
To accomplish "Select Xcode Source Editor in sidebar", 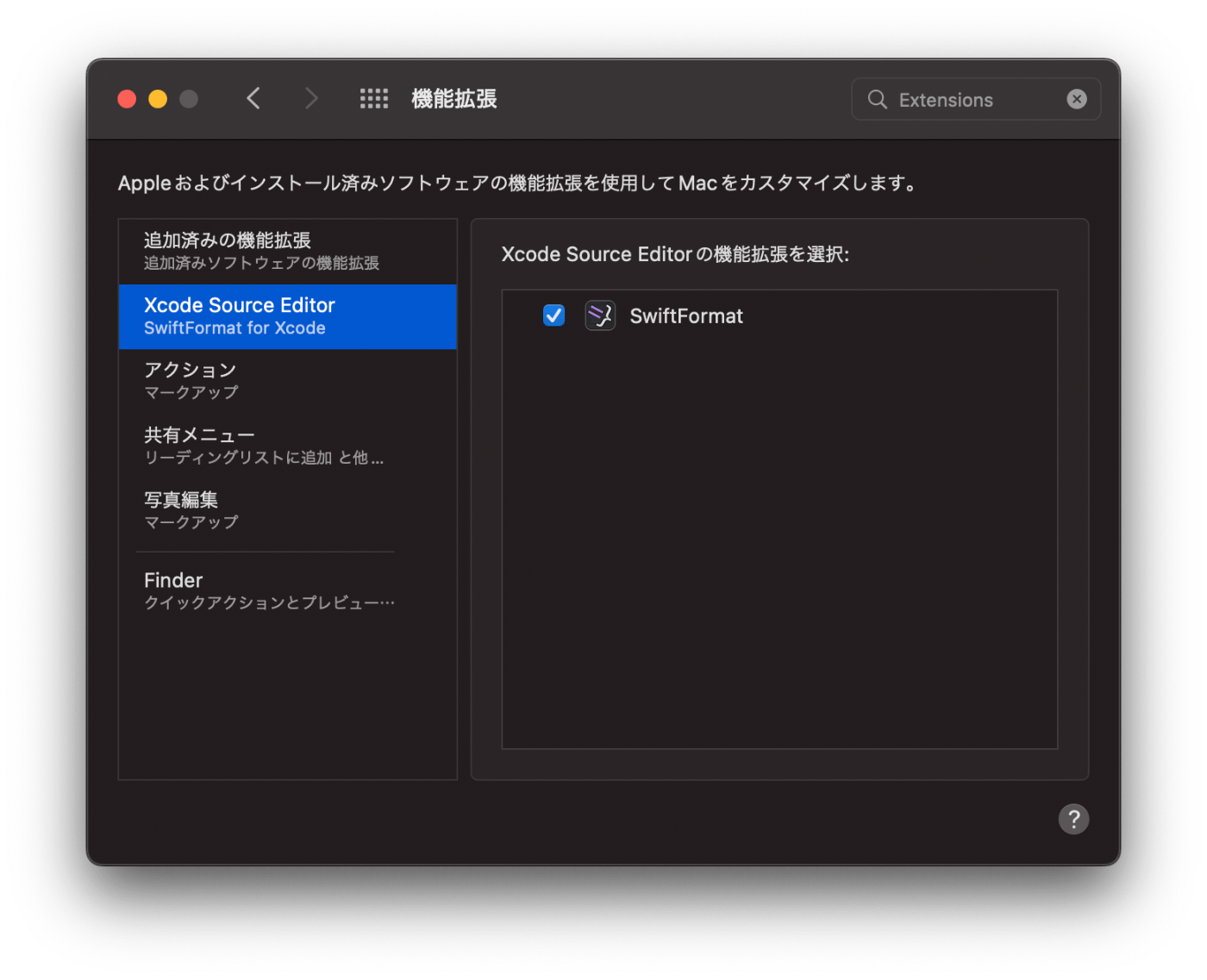I will [287, 316].
